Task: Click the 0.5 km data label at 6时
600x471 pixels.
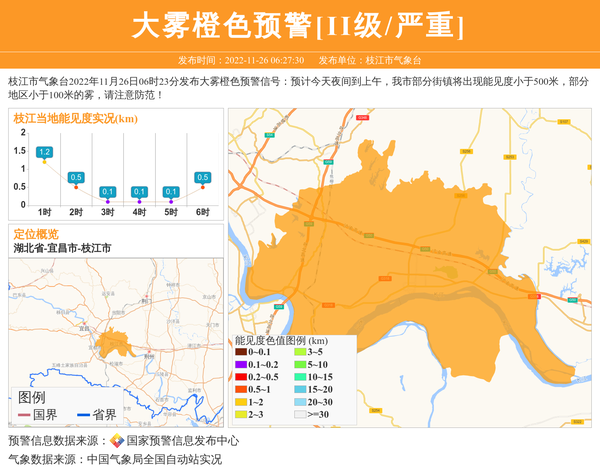Action: [x=202, y=177]
